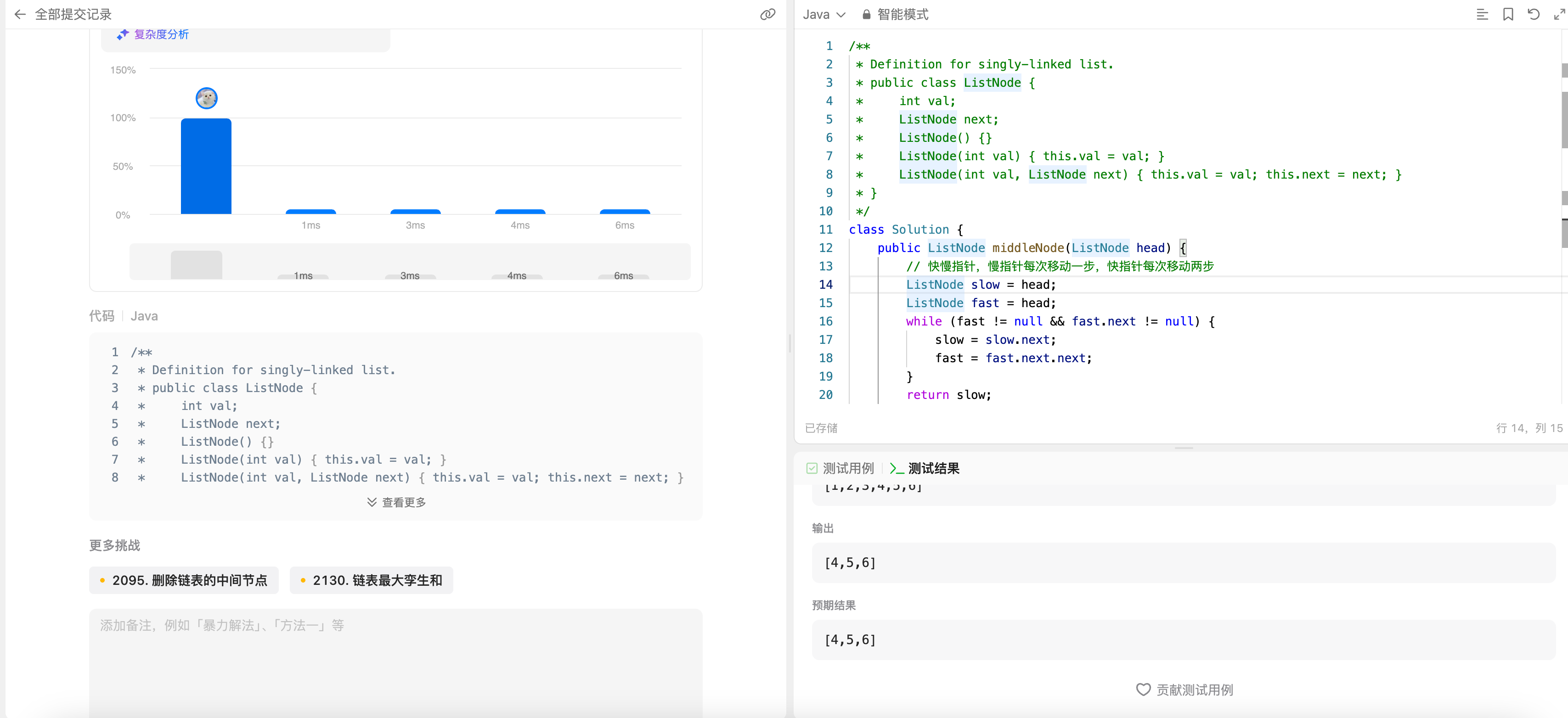Toggle the 智能模式 lock mode
Screen dimensions: 1568x718
coord(896,14)
